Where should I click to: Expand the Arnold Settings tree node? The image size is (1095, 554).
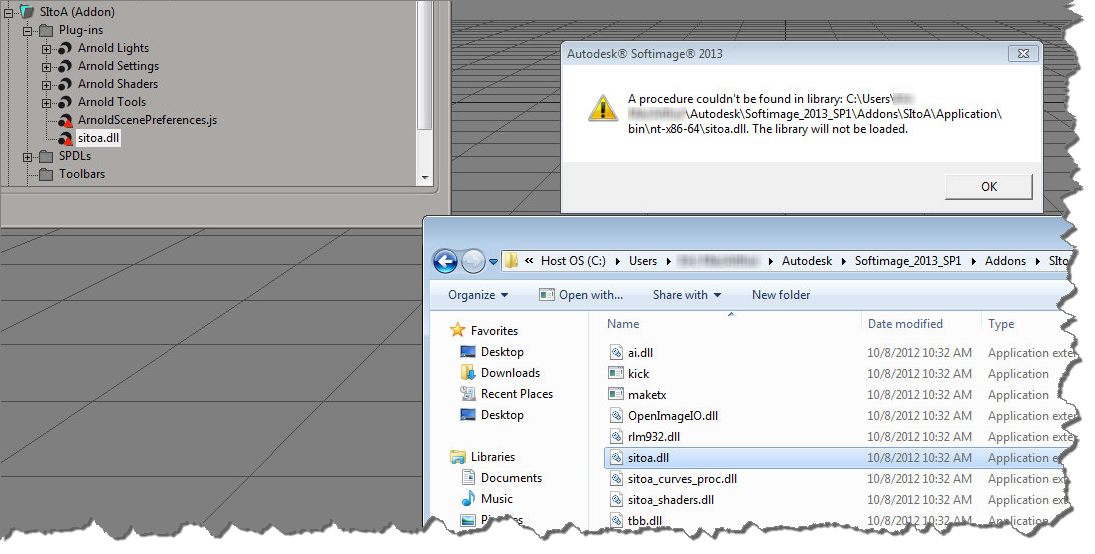[46, 67]
